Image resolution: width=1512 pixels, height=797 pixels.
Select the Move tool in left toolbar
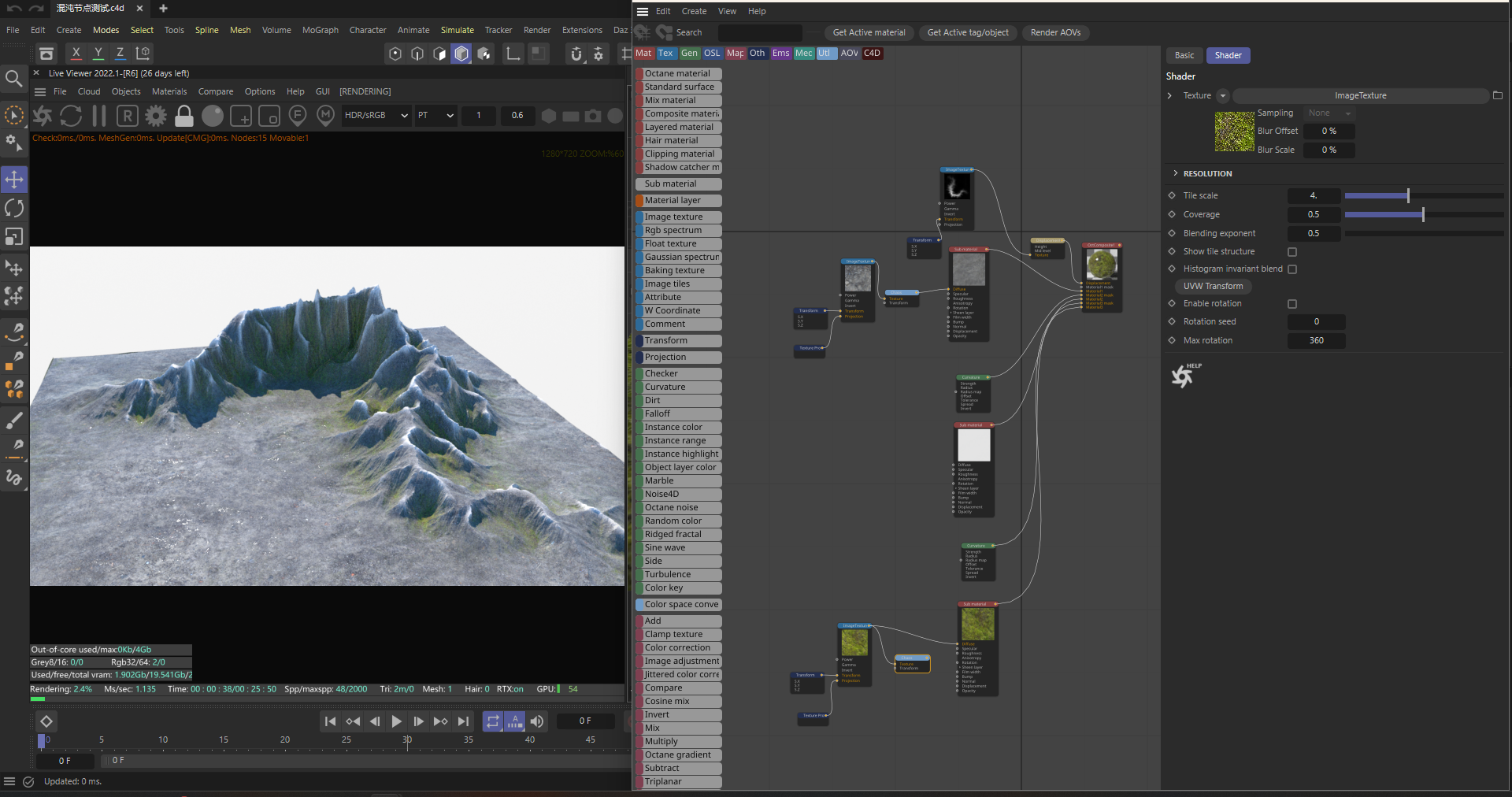(14, 180)
